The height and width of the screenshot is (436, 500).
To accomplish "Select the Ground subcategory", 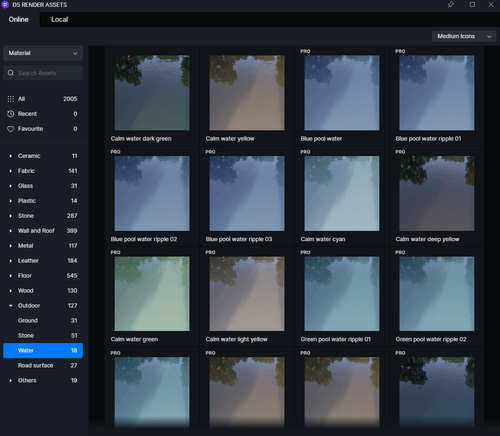I will click(x=43, y=320).
